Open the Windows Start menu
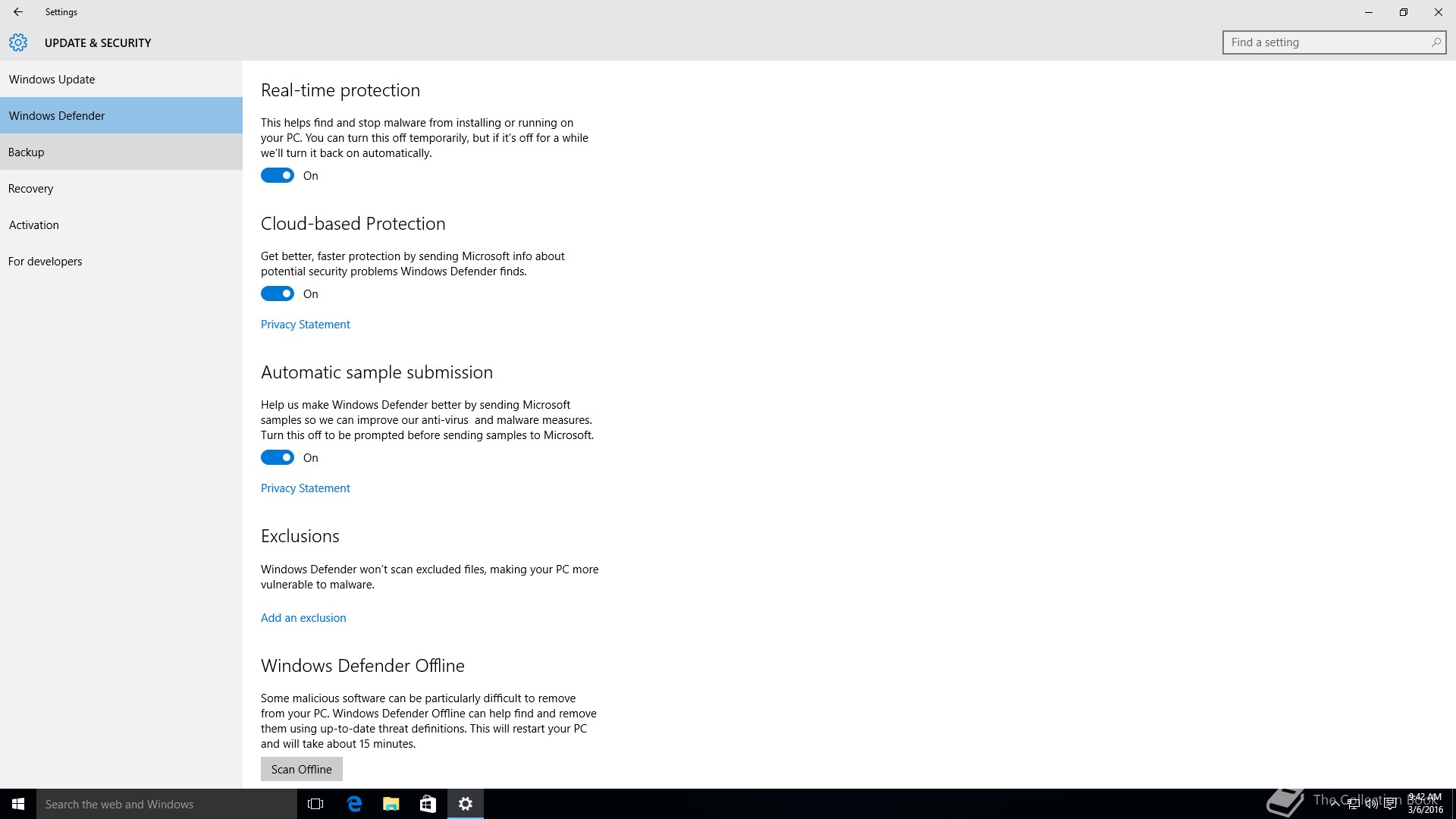Viewport: 1456px width, 819px height. (x=18, y=804)
